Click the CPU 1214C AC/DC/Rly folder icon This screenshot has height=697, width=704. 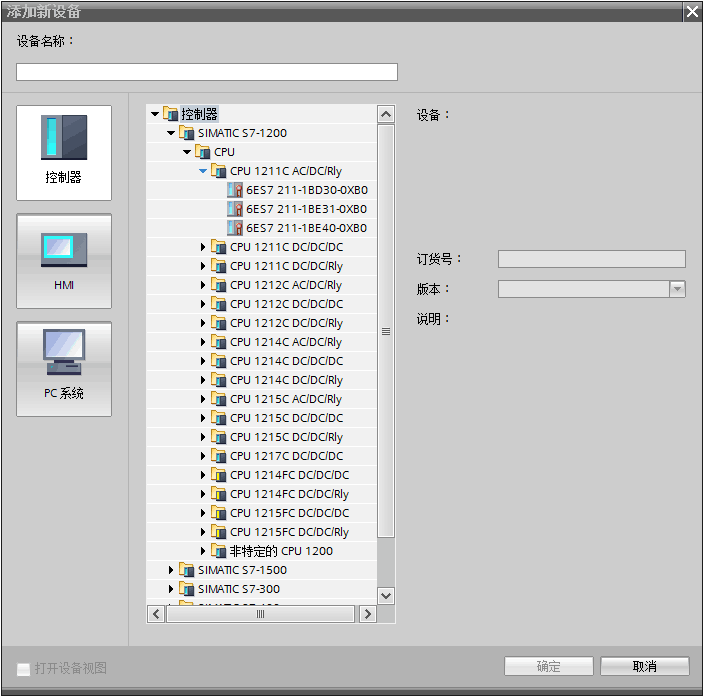pyautogui.click(x=219, y=342)
